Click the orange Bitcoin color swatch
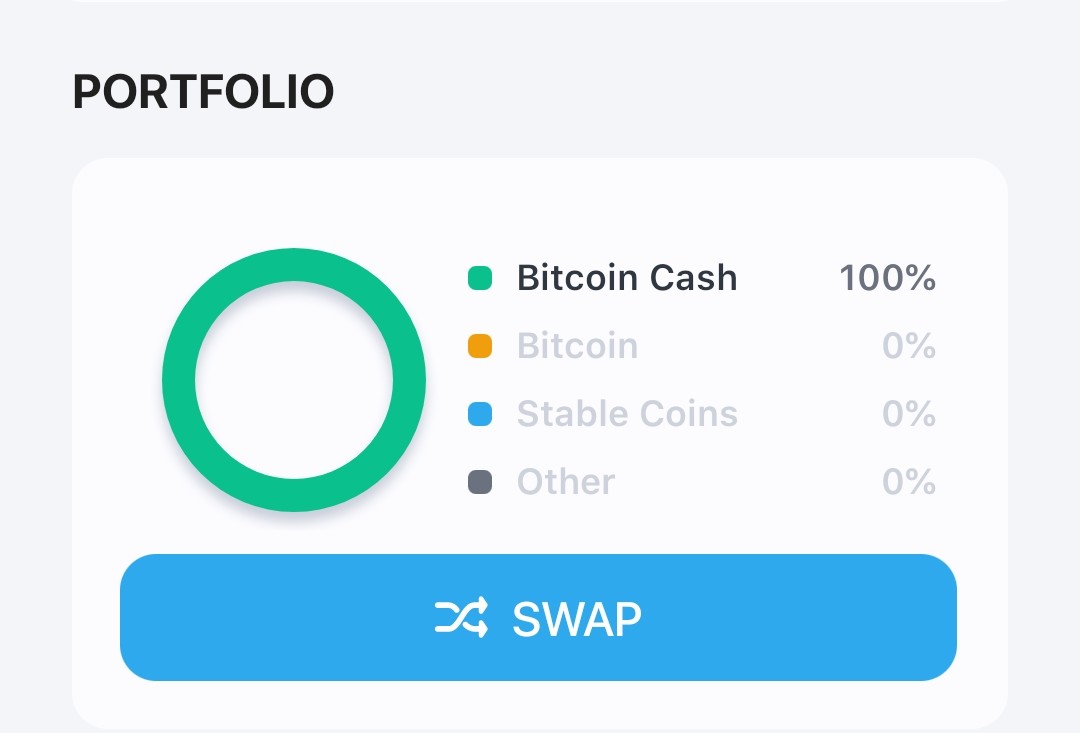The image size is (1080, 733). (x=480, y=346)
